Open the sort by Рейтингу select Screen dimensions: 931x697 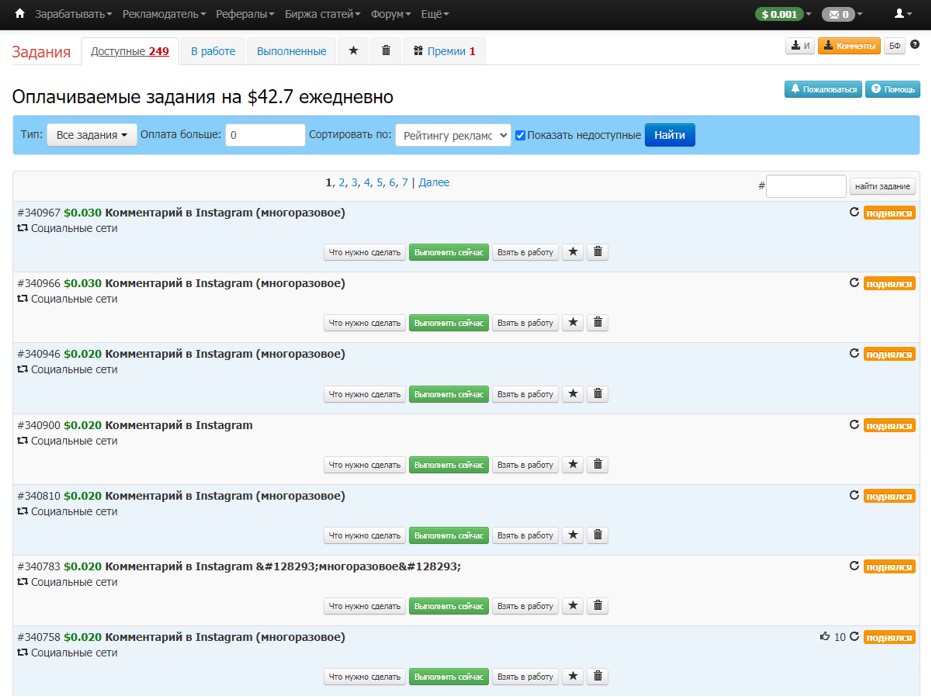[453, 135]
